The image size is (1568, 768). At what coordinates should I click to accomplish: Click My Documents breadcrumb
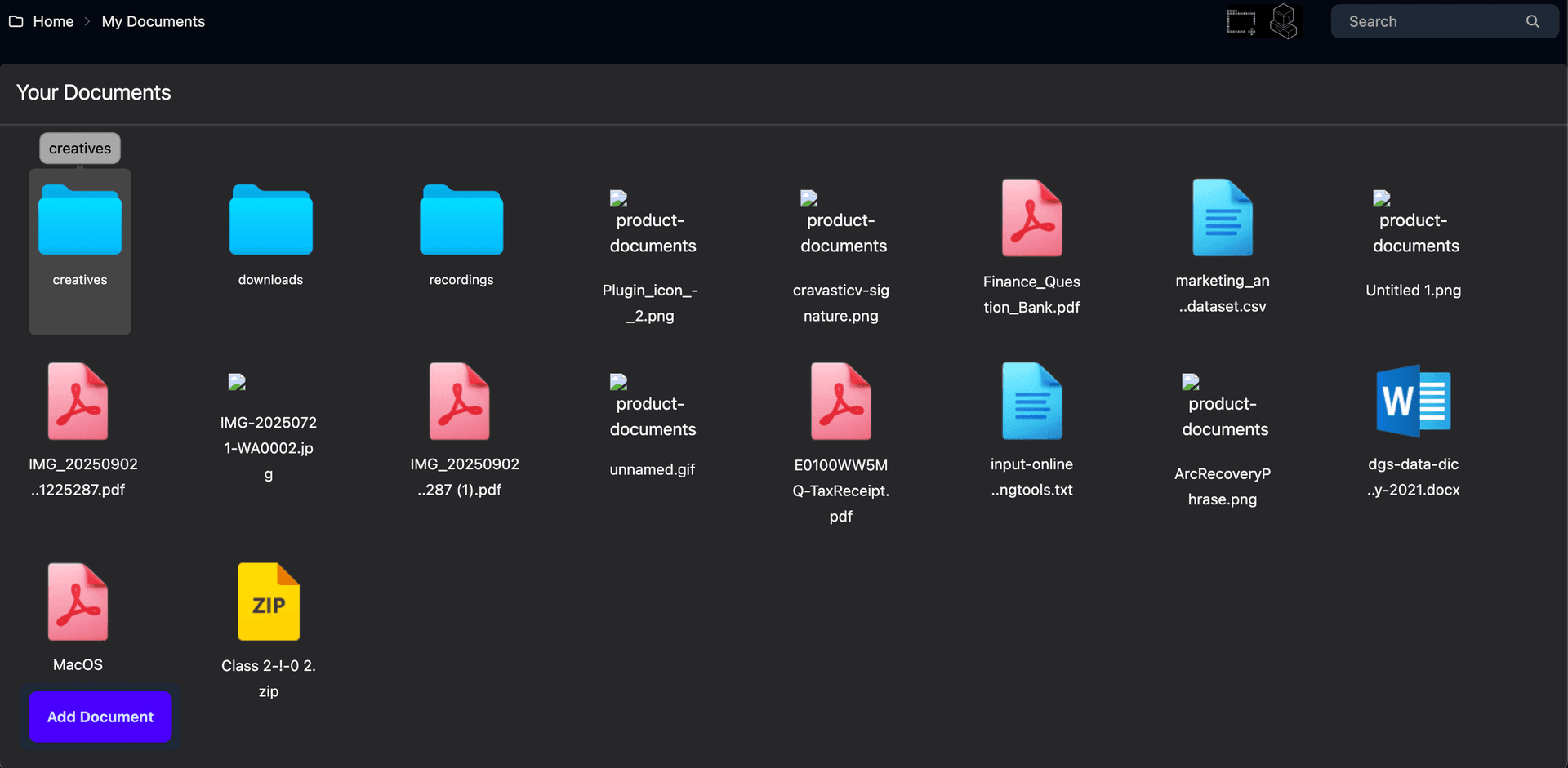pyautogui.click(x=154, y=21)
